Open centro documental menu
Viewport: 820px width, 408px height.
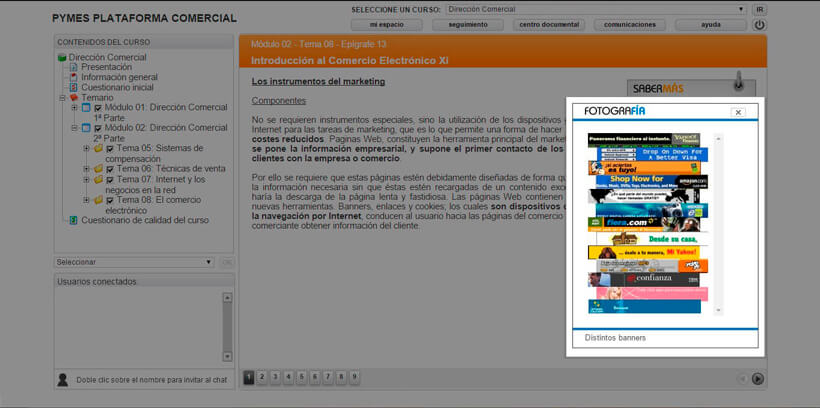click(x=549, y=25)
